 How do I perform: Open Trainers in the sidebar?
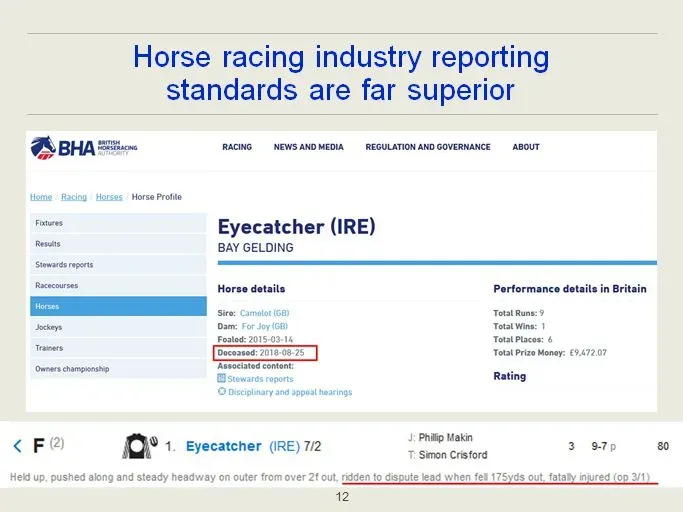(x=118, y=348)
